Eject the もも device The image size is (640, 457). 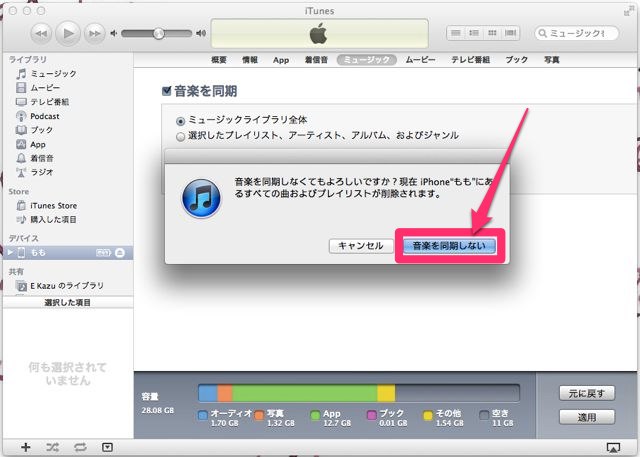[120, 253]
